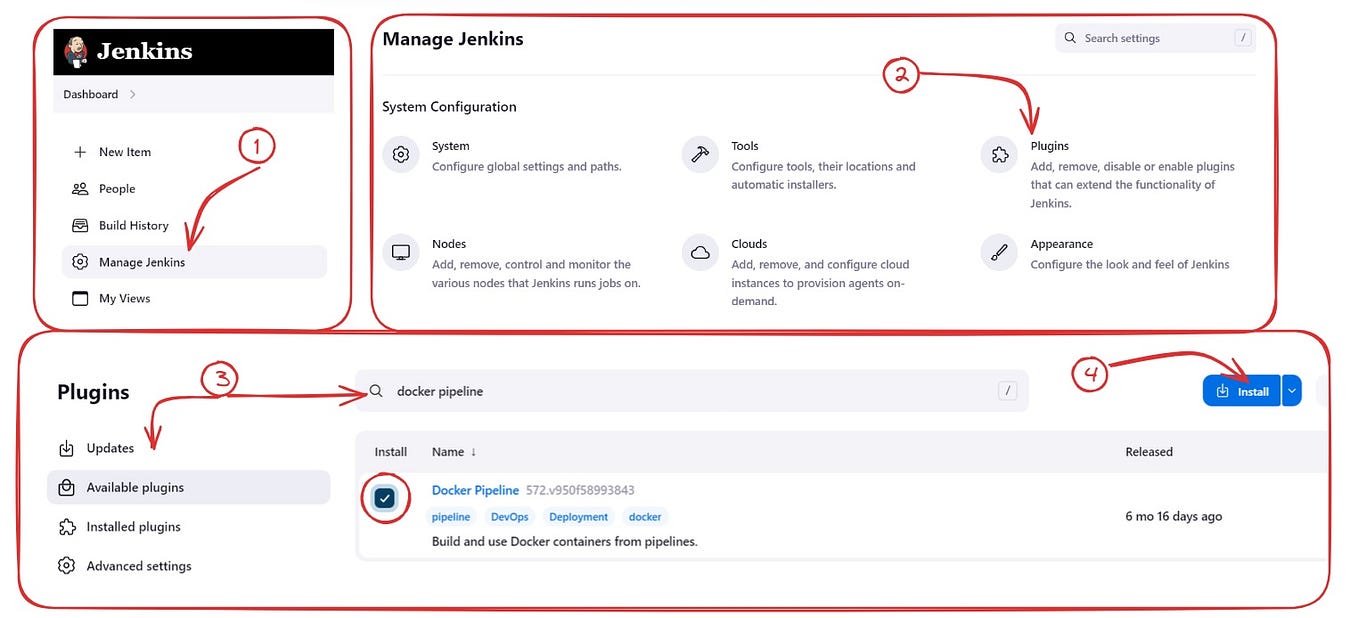Image resolution: width=1358 pixels, height=618 pixels.
Task: Open the Plugins section icon
Action: (997, 155)
